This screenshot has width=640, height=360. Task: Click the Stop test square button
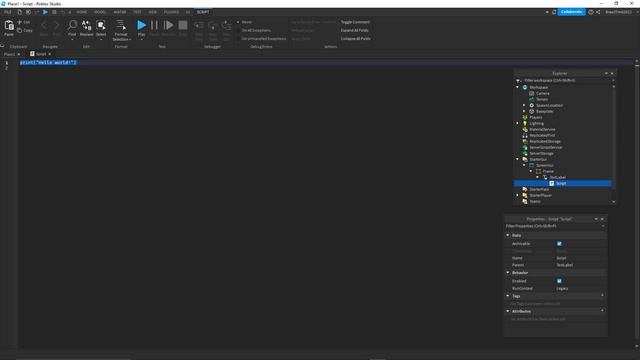183,25
